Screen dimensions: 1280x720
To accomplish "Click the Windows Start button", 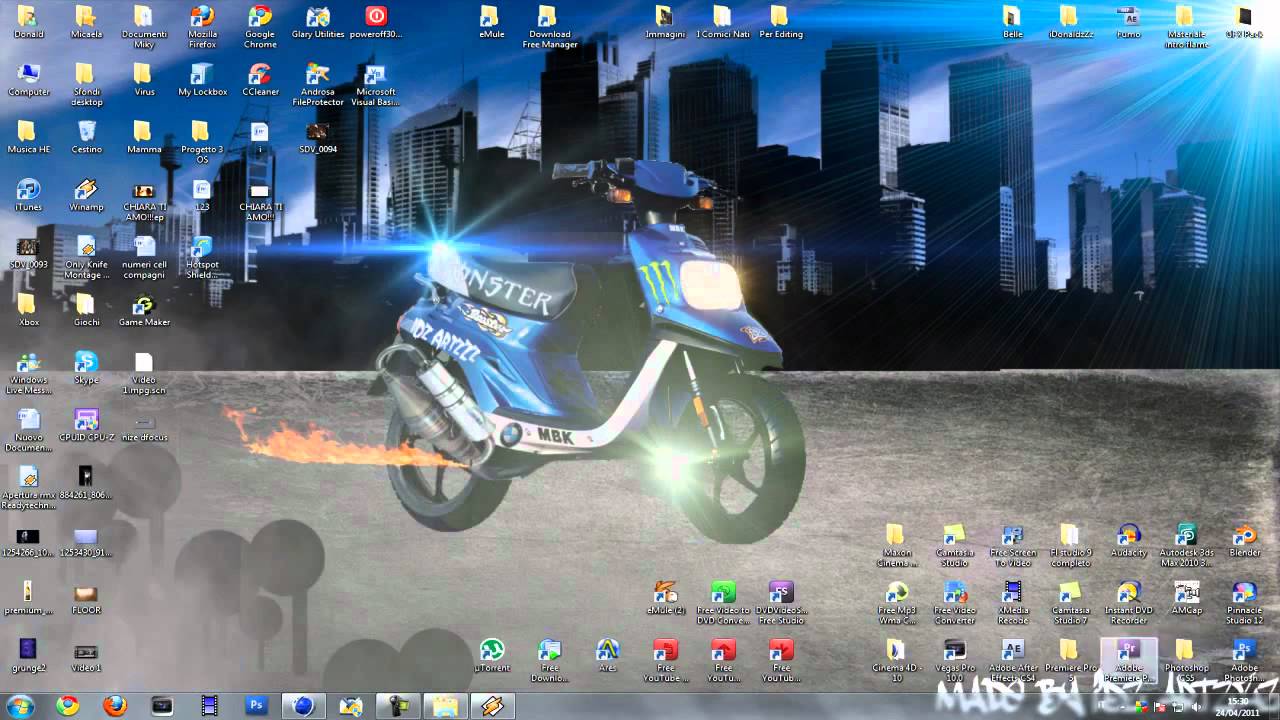I will [20, 706].
